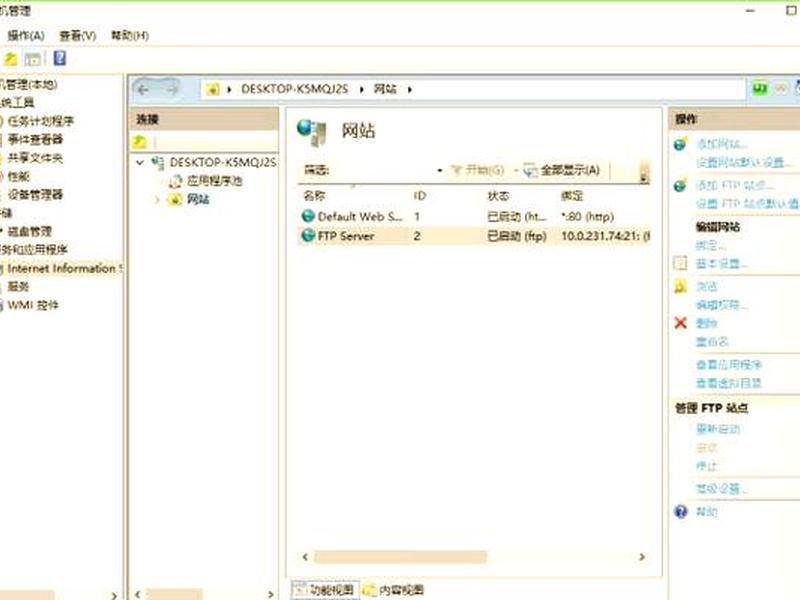Click the sites list horizontal scrollbar thumb
This screenshot has height=600, width=800.
point(401,557)
